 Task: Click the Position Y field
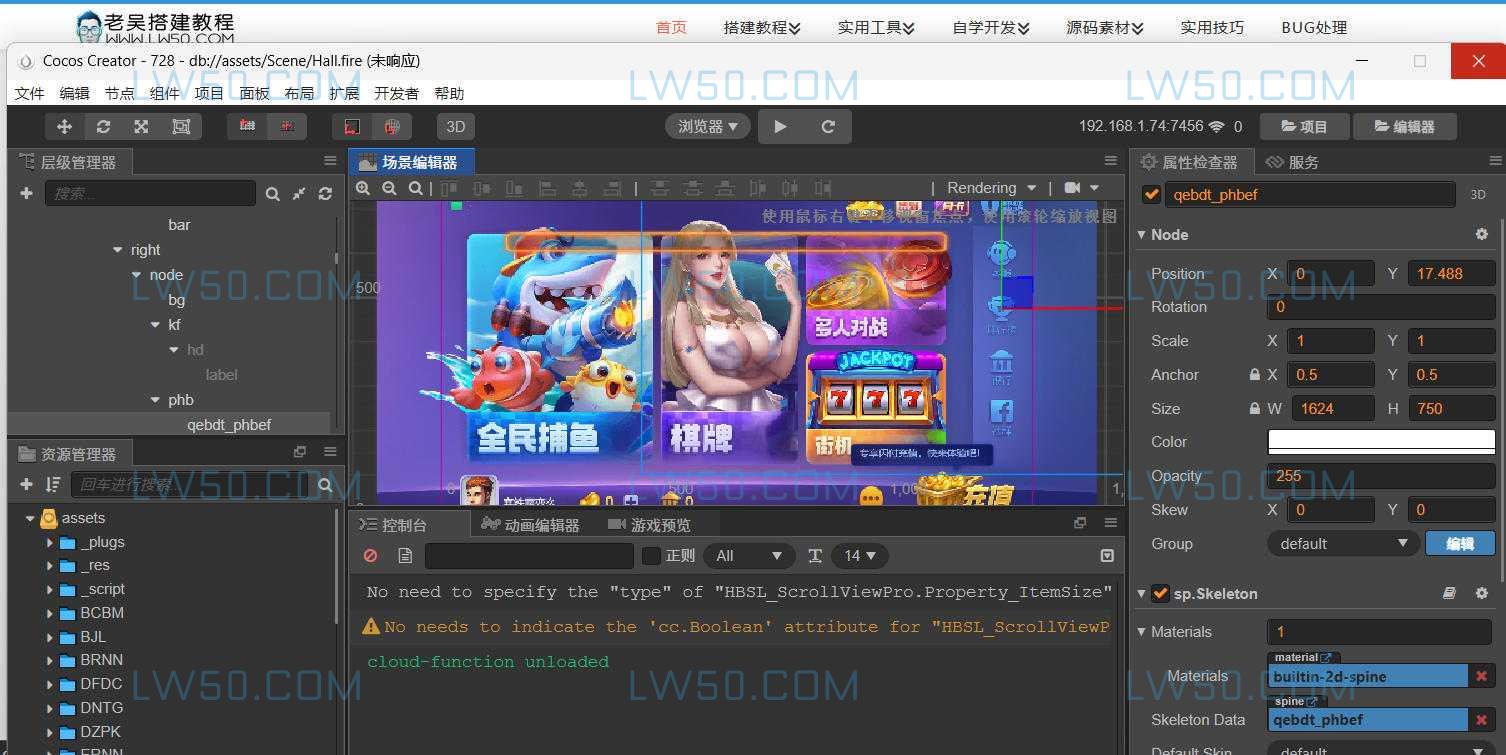pyautogui.click(x=1451, y=273)
